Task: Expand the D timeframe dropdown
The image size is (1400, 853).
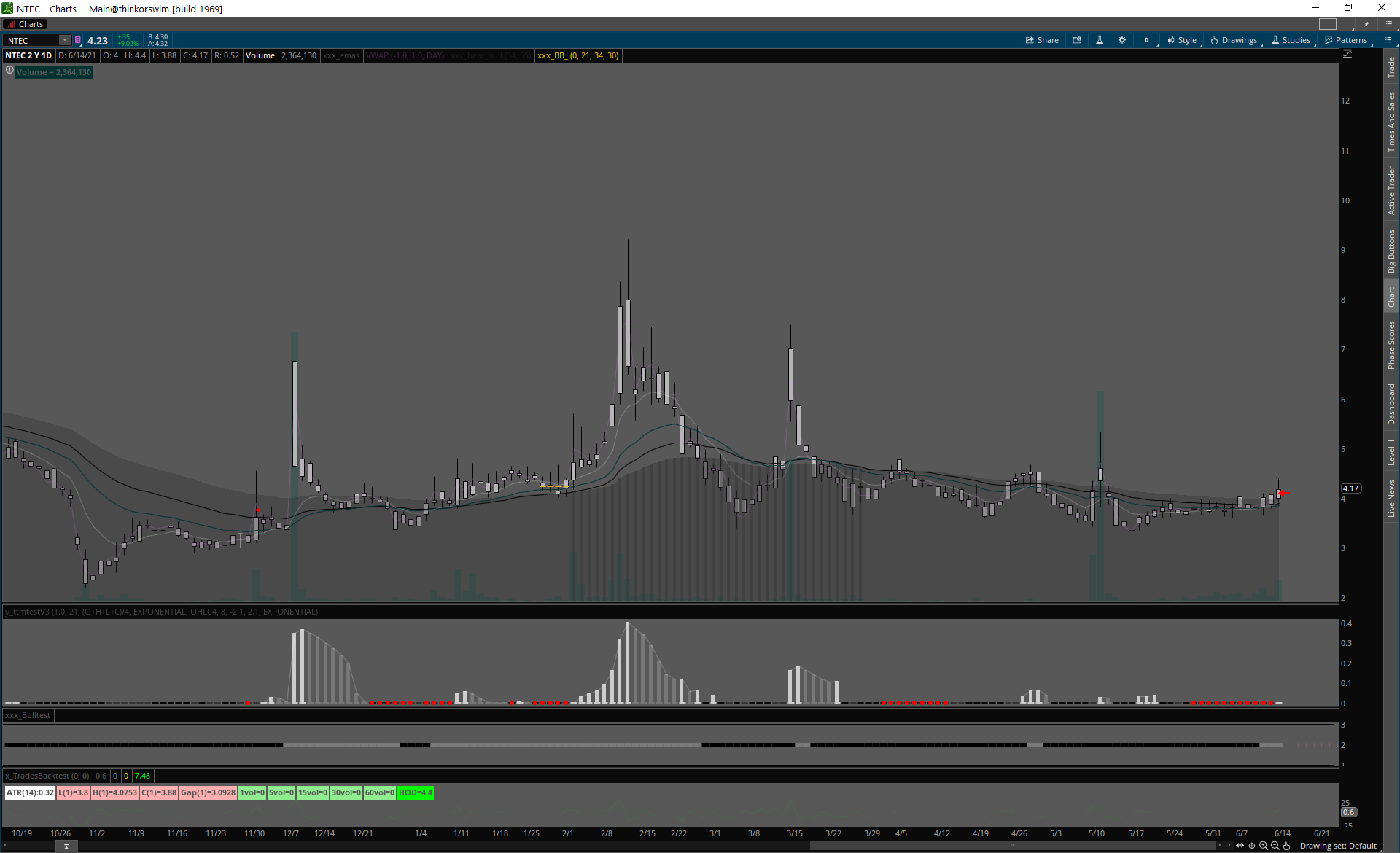Action: 1147,40
